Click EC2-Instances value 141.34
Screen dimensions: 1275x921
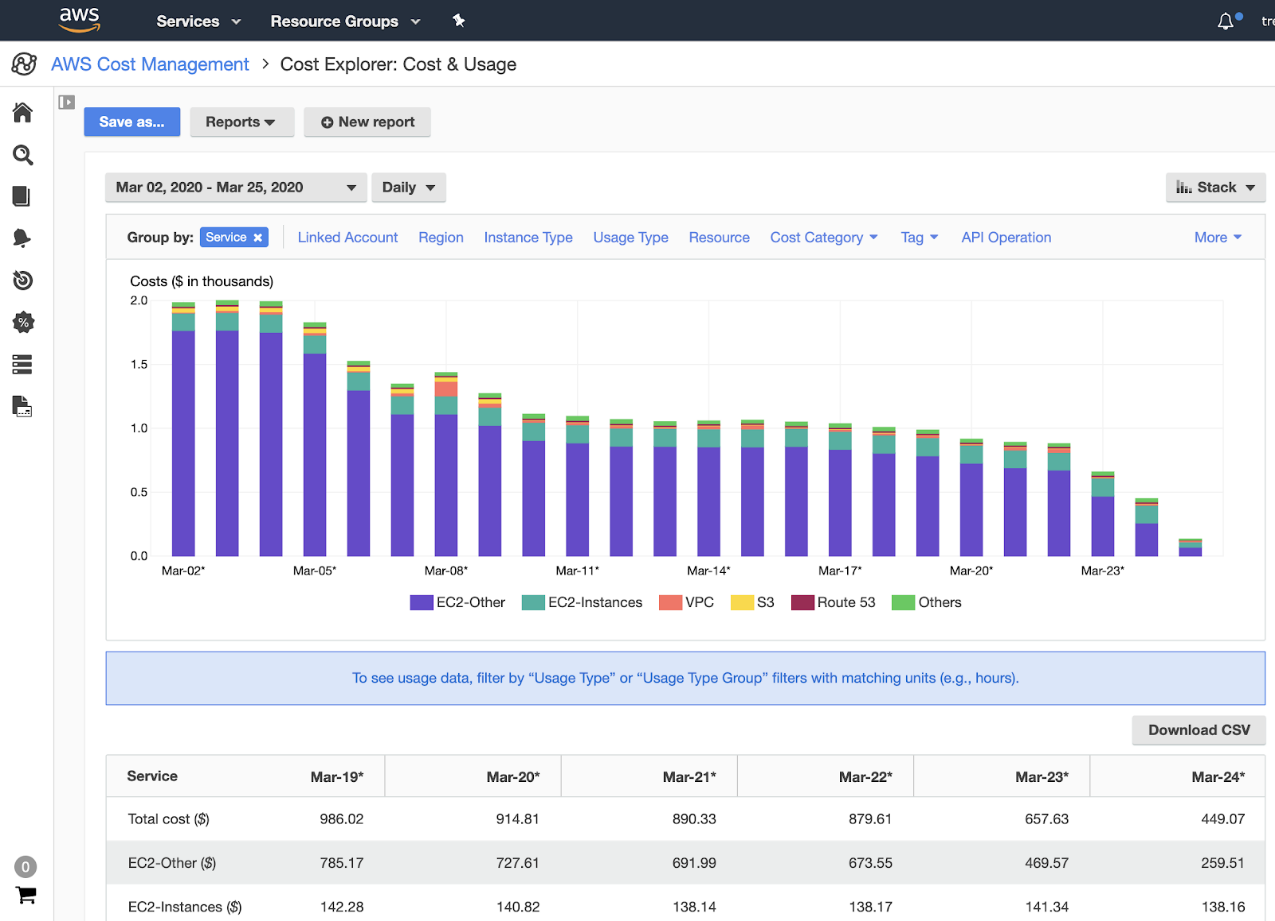pyautogui.click(x=1047, y=907)
